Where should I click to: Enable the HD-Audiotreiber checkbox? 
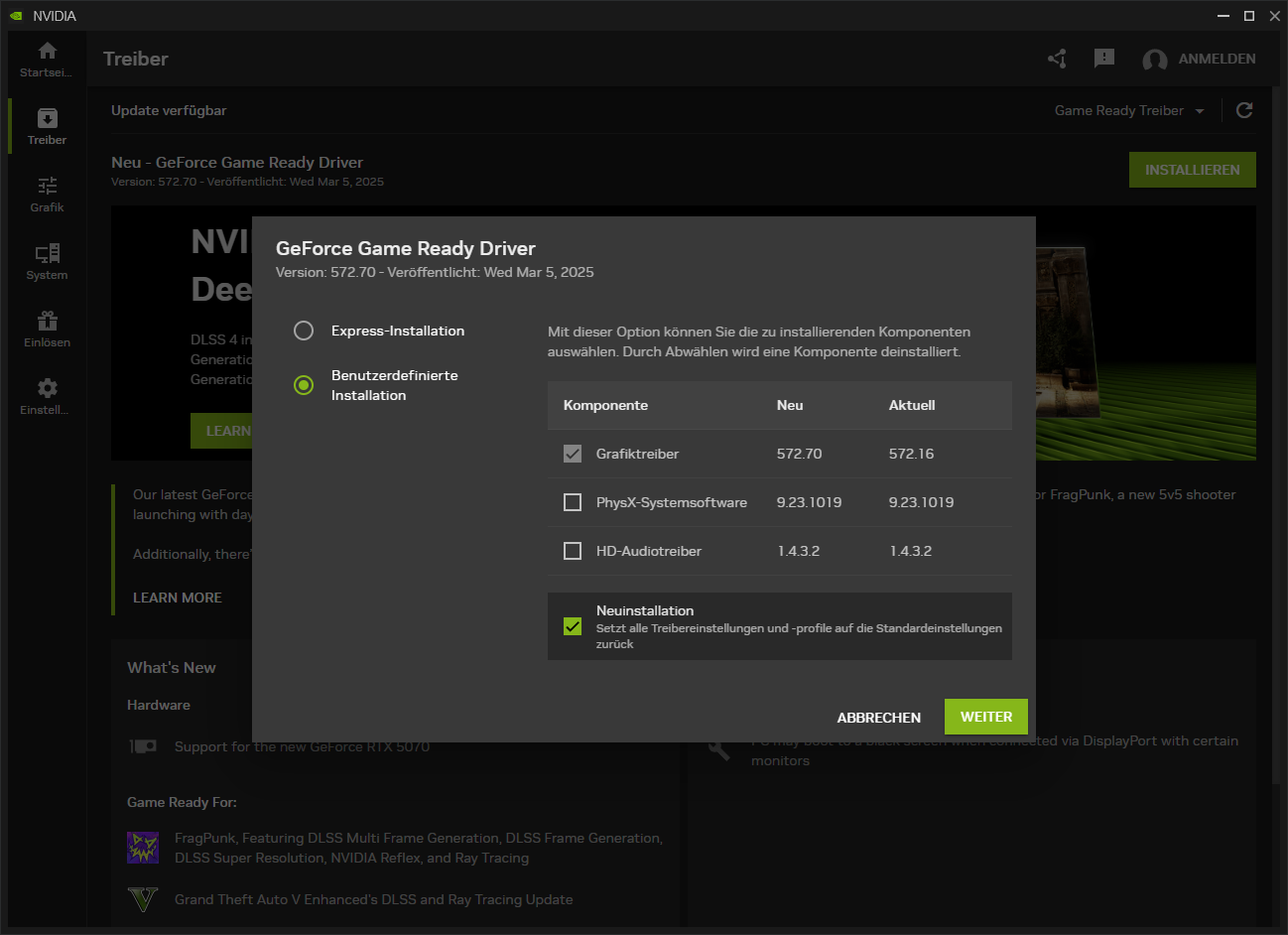tap(573, 551)
